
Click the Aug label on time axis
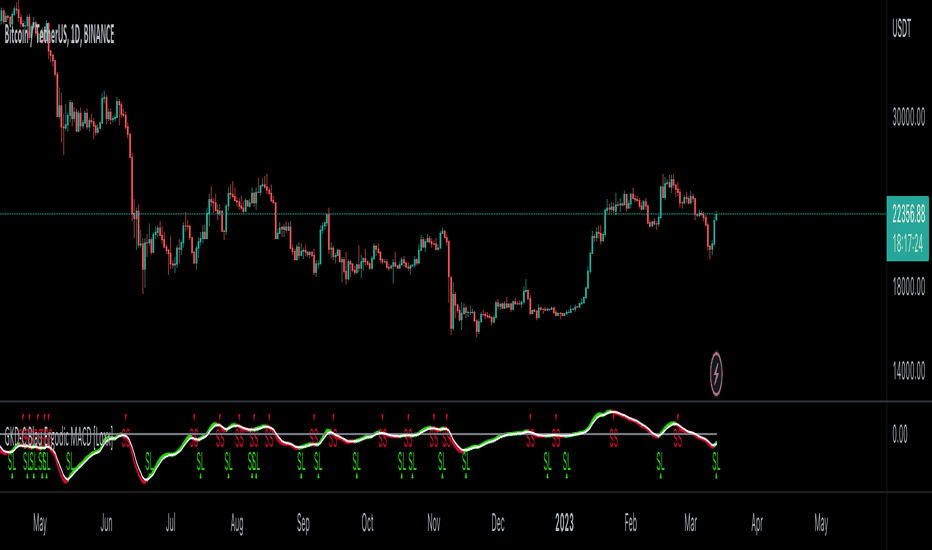[237, 524]
